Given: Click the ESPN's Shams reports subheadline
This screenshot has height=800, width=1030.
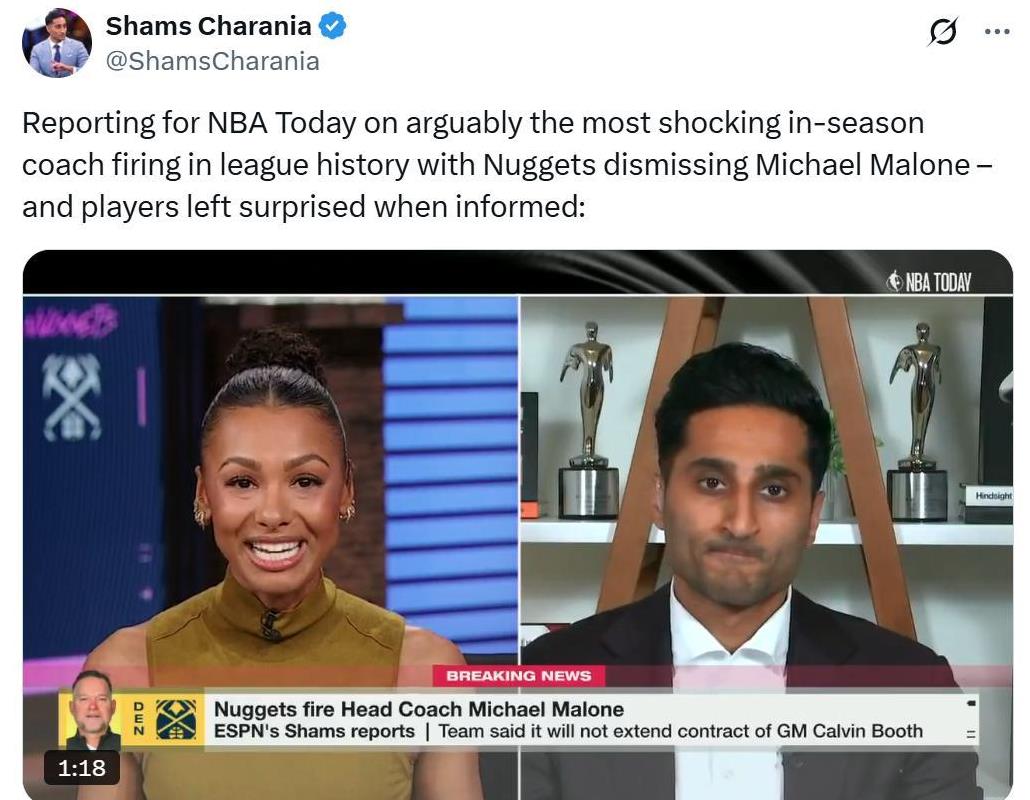Looking at the screenshot, I should [314, 731].
